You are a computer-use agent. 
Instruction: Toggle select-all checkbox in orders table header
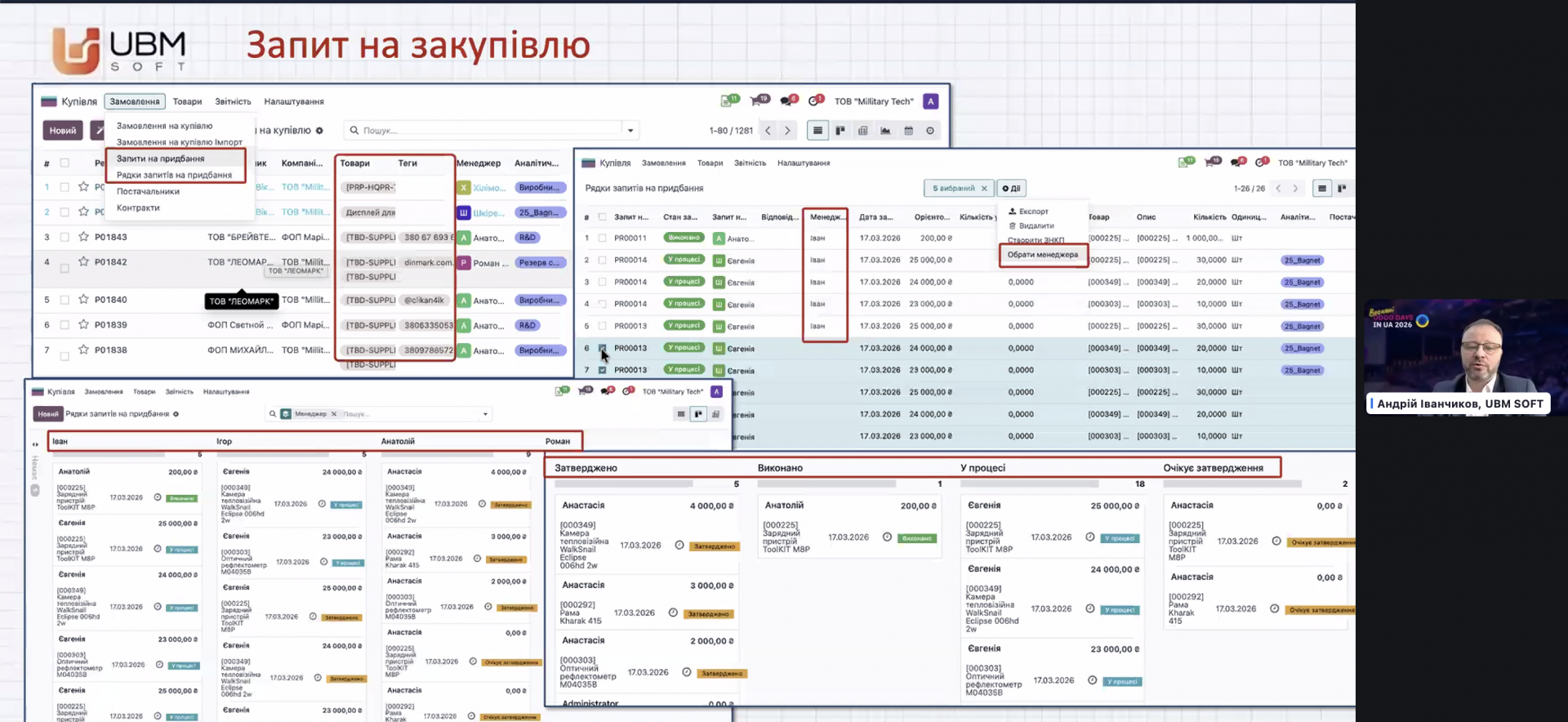[x=65, y=163]
